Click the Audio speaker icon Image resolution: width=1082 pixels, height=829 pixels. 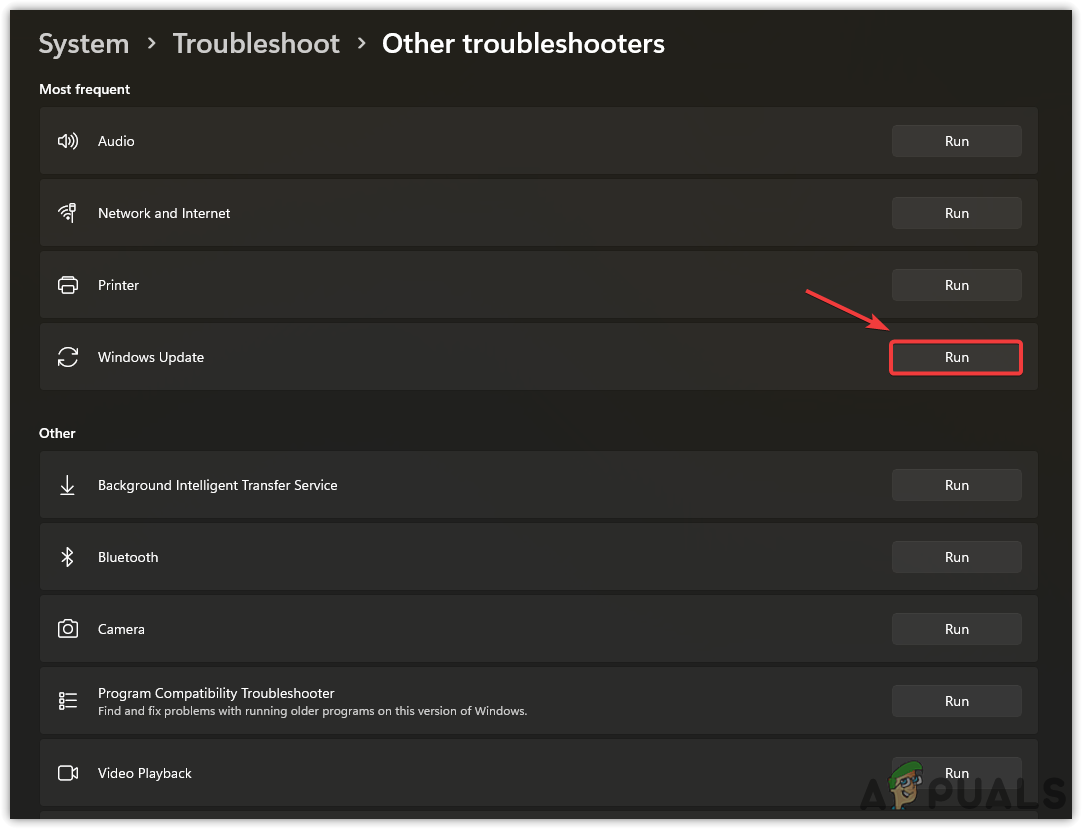(68, 141)
